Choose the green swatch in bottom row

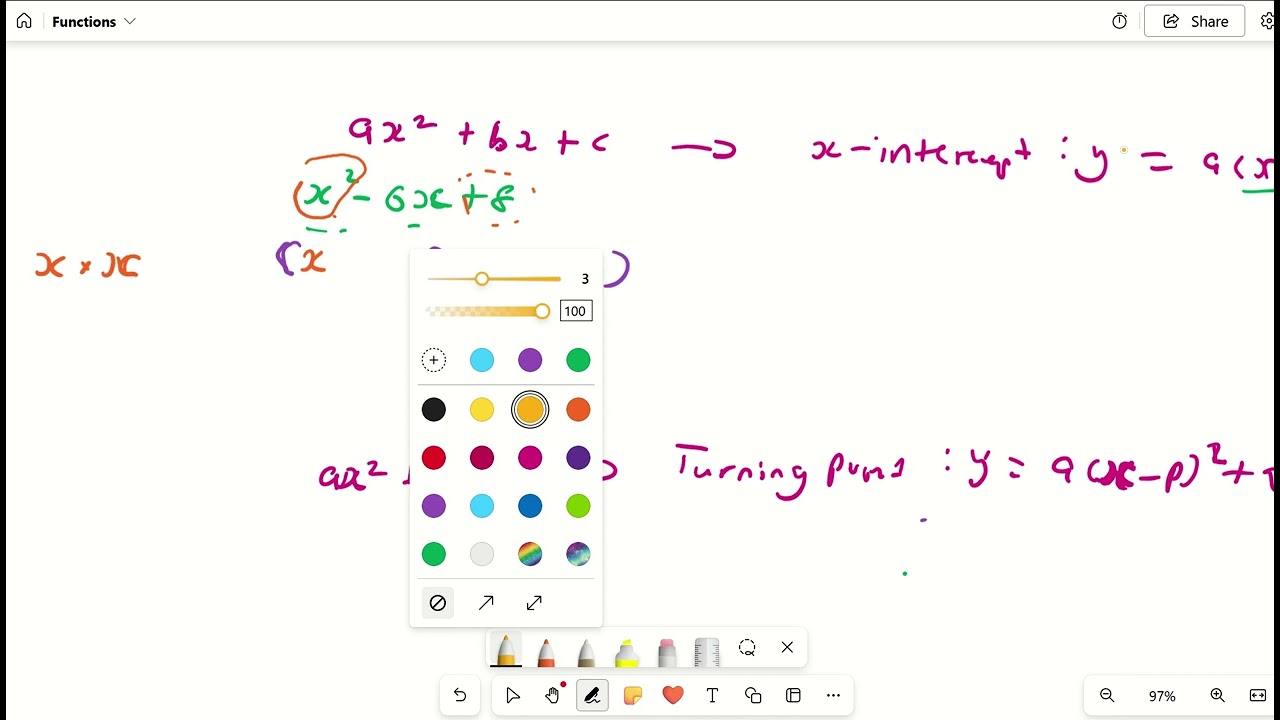(x=434, y=554)
